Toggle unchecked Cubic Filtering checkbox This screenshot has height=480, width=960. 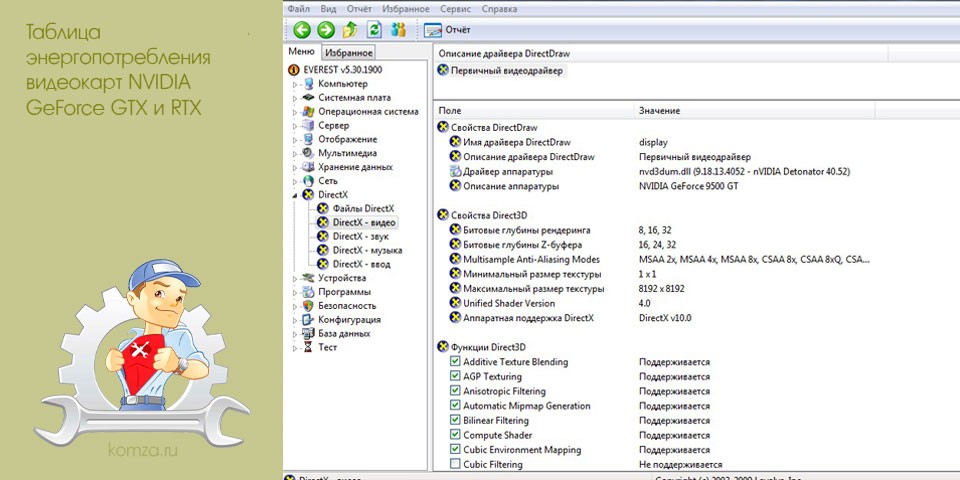point(455,464)
